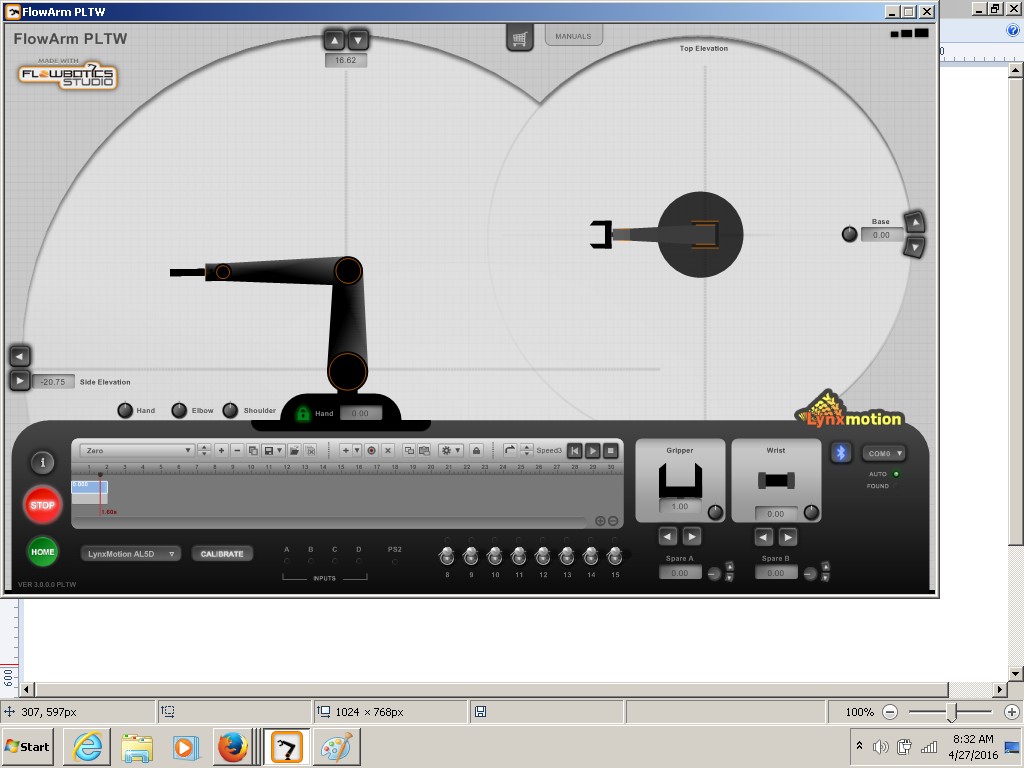Open the gripper with its right arrow
The image size is (1024, 768).
(692, 537)
